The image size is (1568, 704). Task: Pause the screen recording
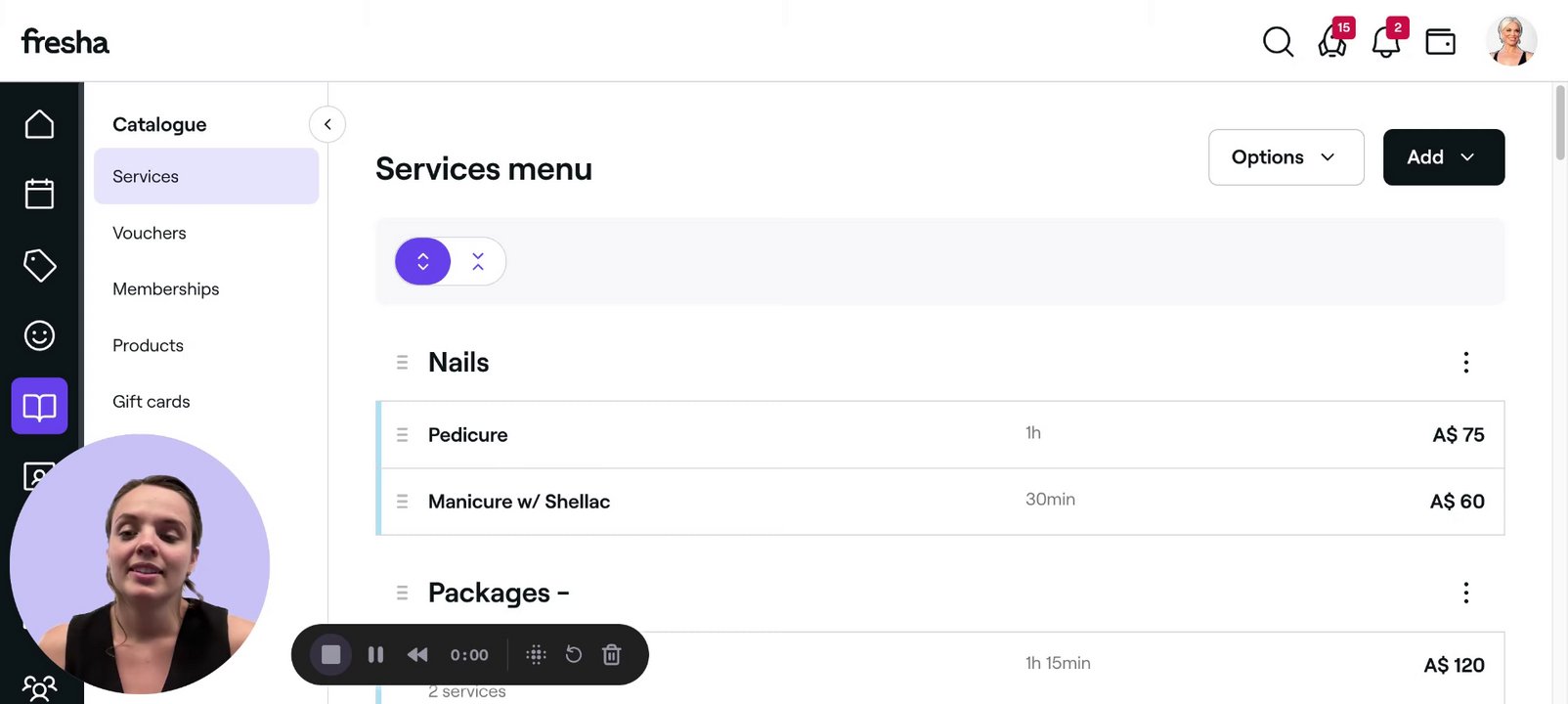pyautogui.click(x=375, y=654)
